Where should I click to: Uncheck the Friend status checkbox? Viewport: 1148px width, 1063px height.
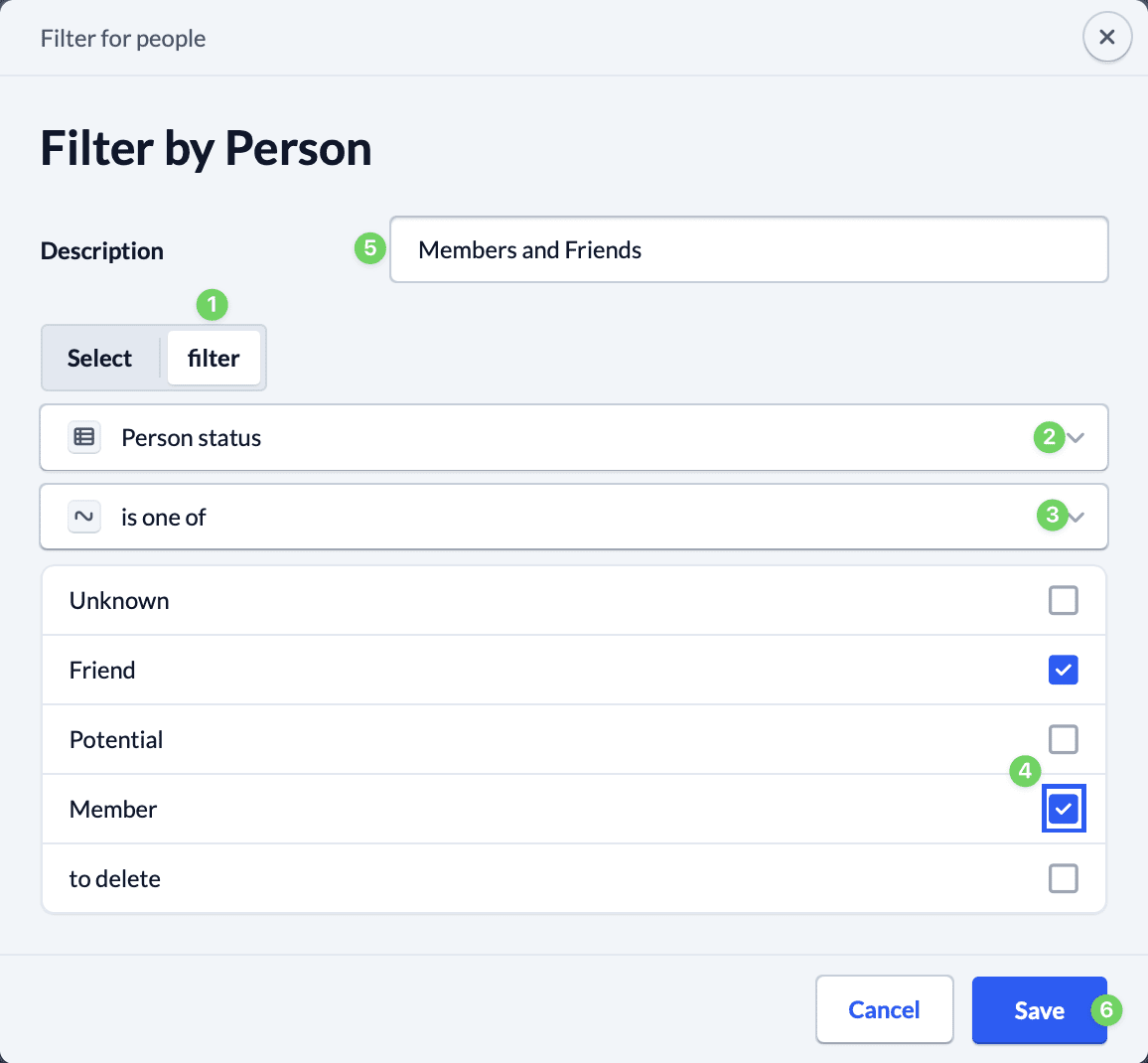(1063, 670)
